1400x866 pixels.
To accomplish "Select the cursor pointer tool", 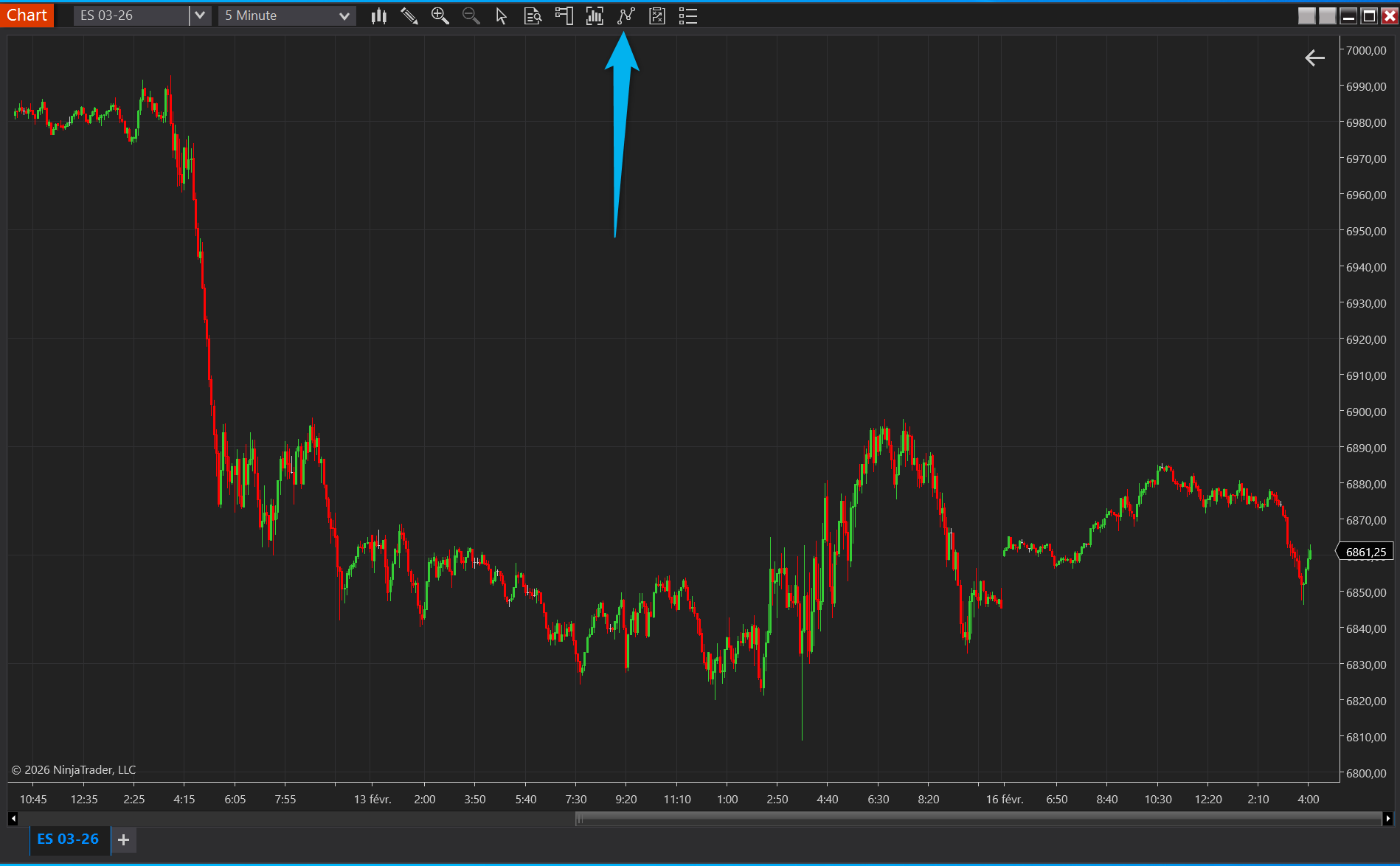I will pyautogui.click(x=502, y=15).
